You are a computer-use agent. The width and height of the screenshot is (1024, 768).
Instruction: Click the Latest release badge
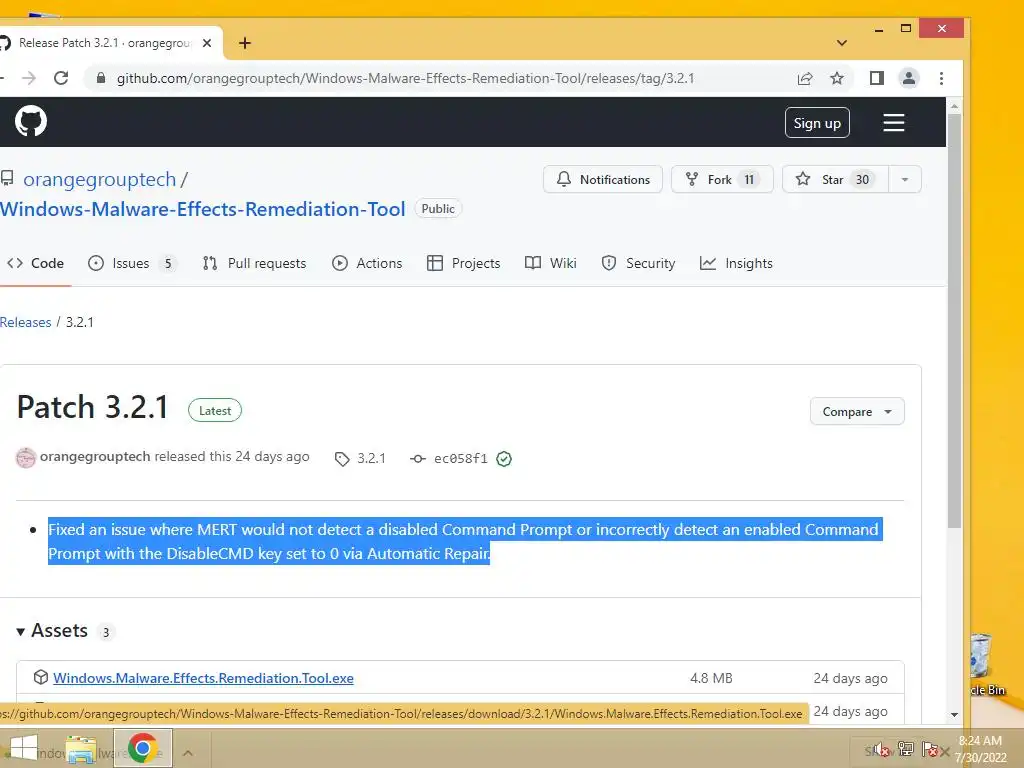pos(215,411)
